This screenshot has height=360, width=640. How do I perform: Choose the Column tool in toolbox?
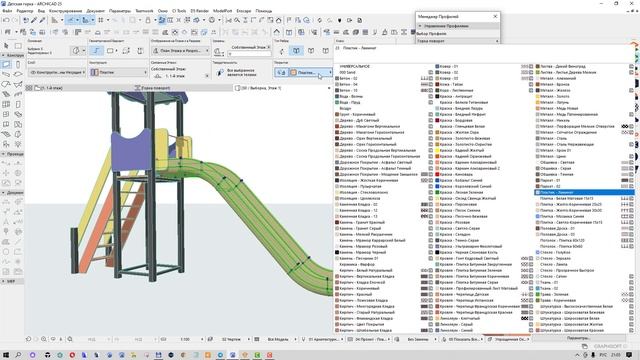[x=18, y=64]
